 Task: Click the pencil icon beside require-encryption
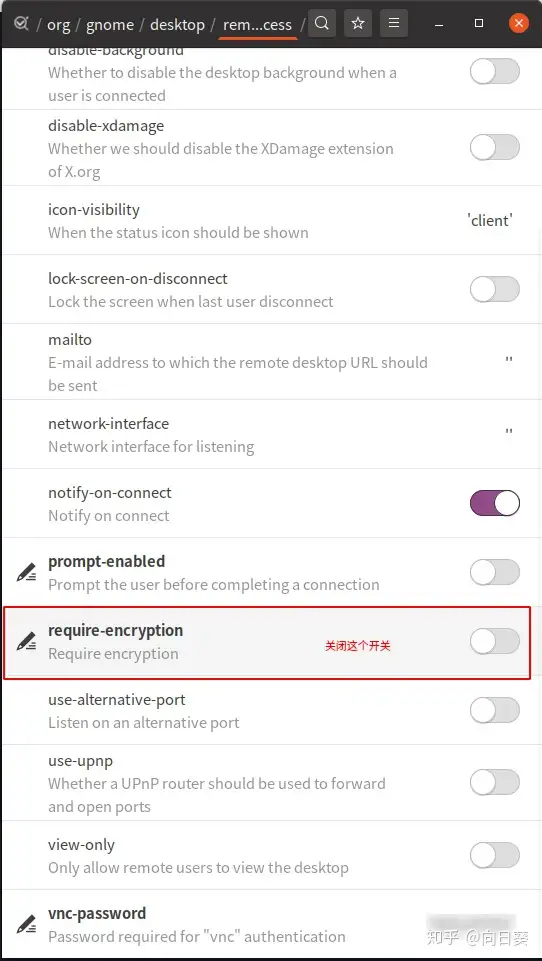[x=26, y=642]
